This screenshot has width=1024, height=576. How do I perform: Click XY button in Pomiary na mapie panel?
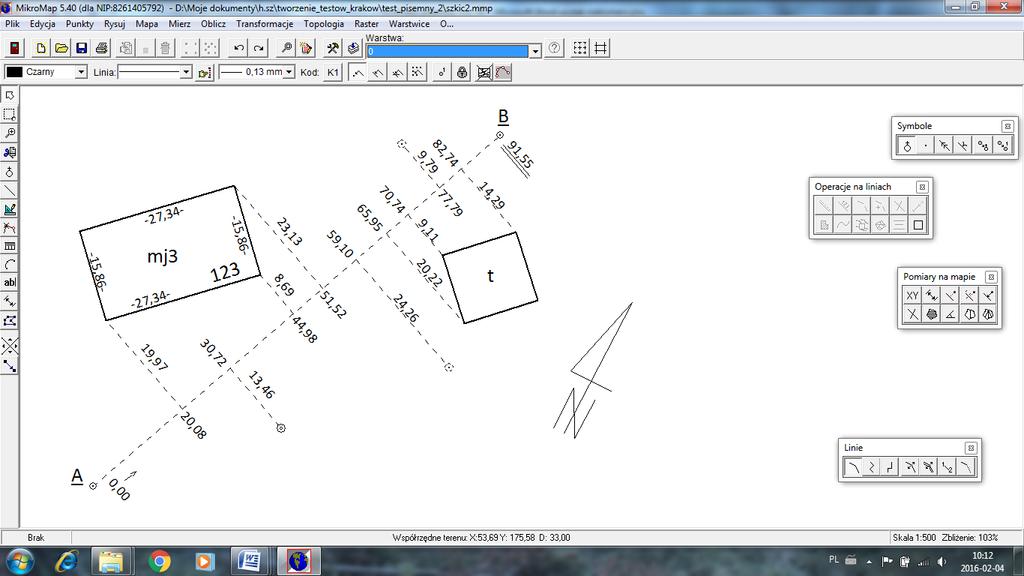(x=912, y=295)
